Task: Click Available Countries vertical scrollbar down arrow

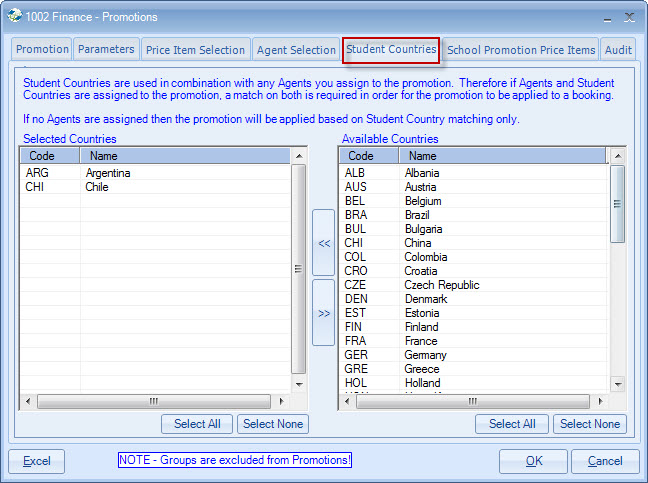Action: click(x=617, y=383)
